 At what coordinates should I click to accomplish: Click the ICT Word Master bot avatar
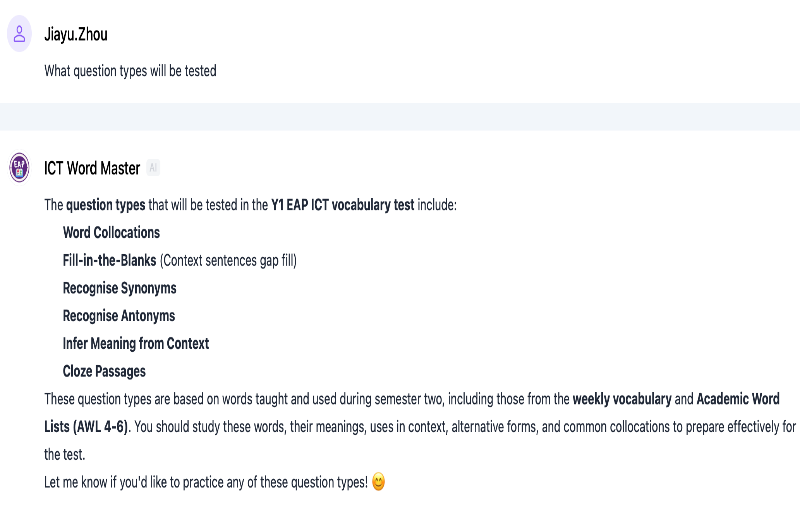point(20,168)
